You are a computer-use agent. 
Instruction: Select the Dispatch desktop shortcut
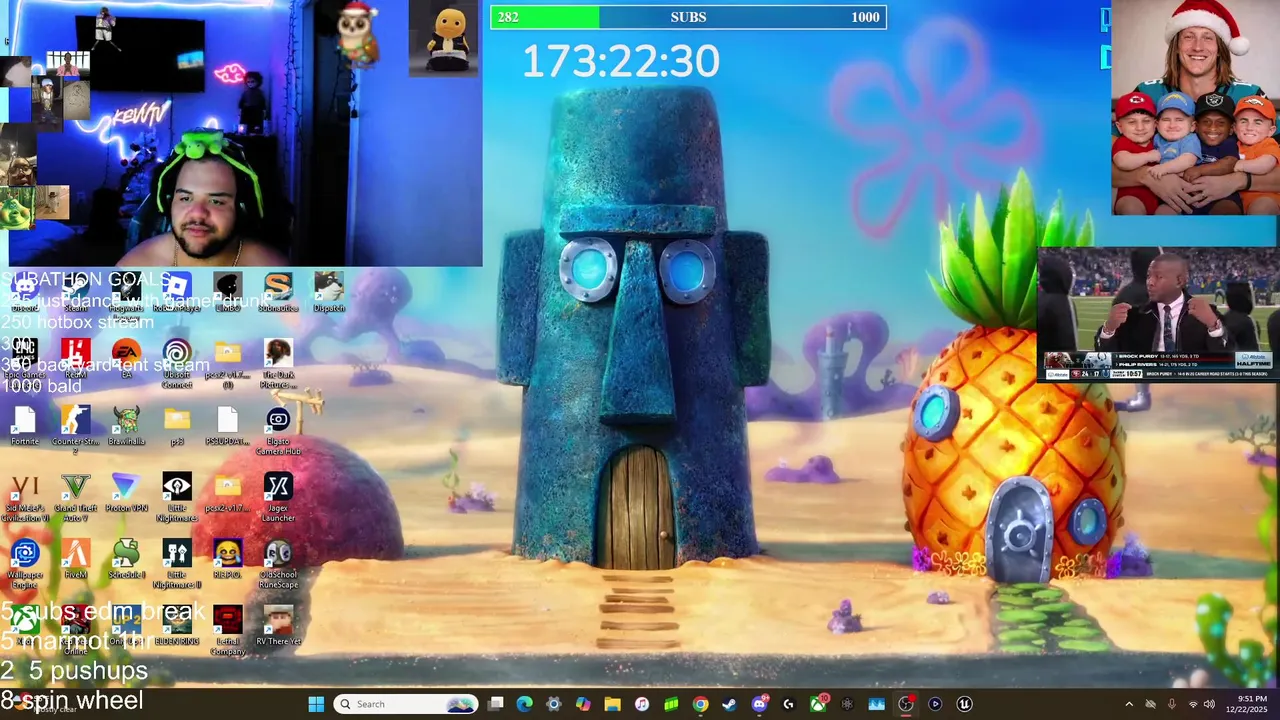pyautogui.click(x=329, y=292)
